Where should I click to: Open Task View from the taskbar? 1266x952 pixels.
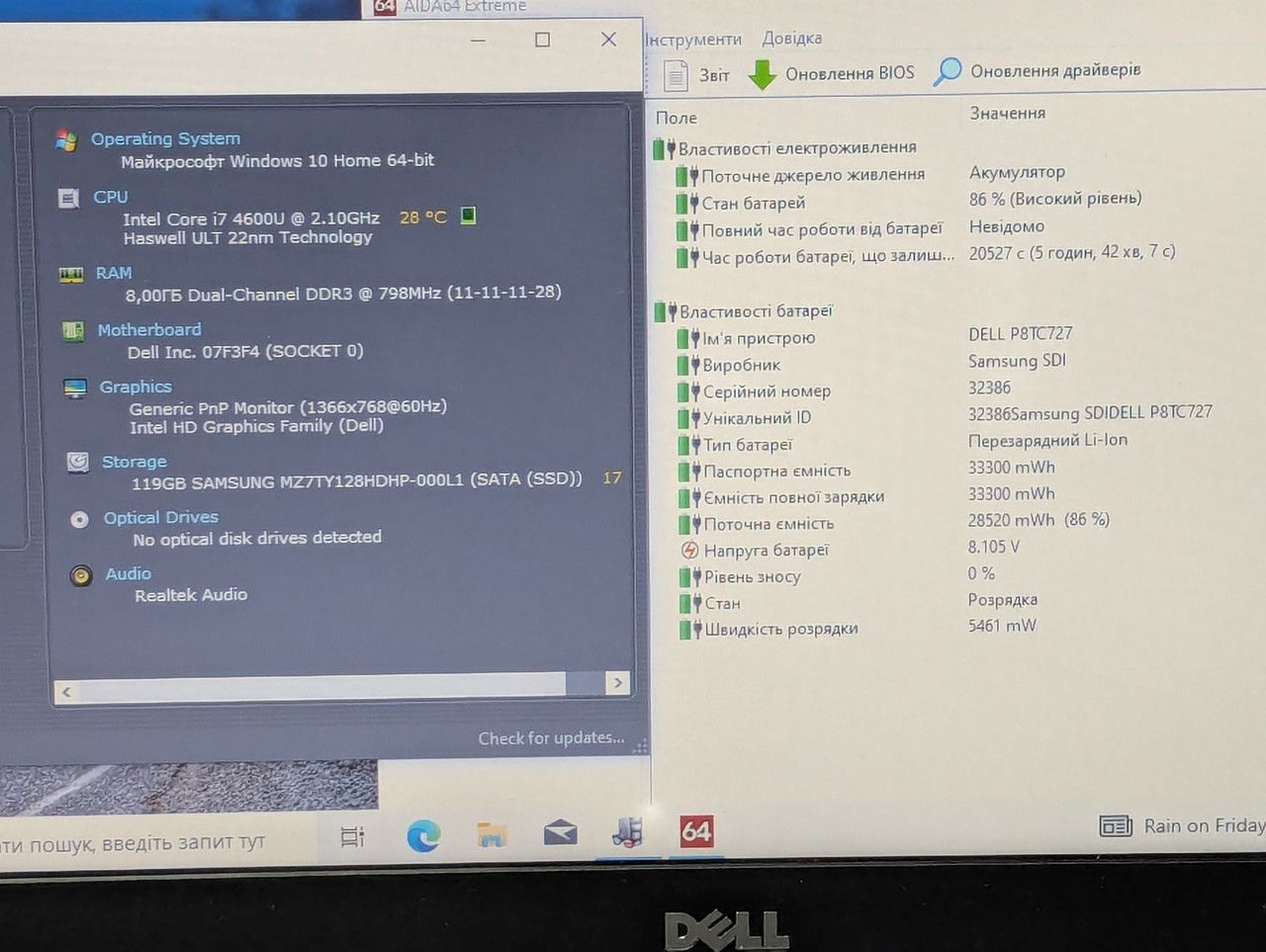click(353, 837)
